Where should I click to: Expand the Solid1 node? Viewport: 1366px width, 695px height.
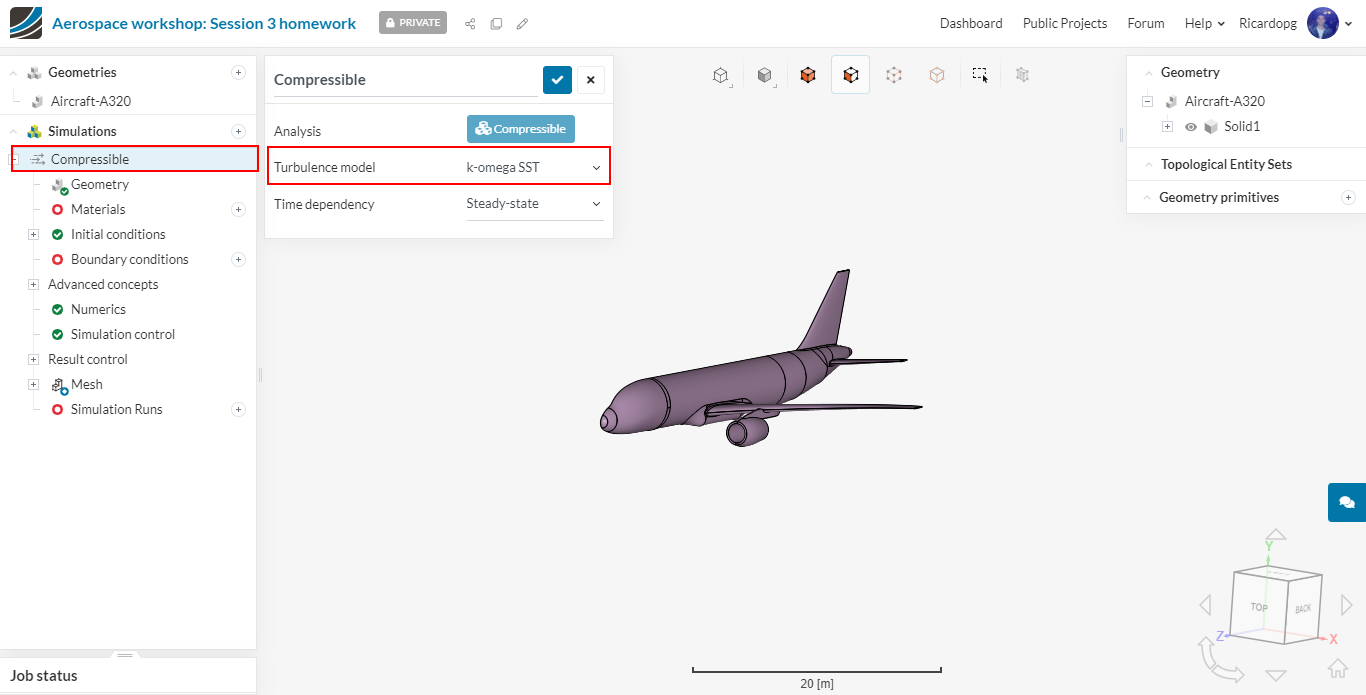pos(1167,127)
